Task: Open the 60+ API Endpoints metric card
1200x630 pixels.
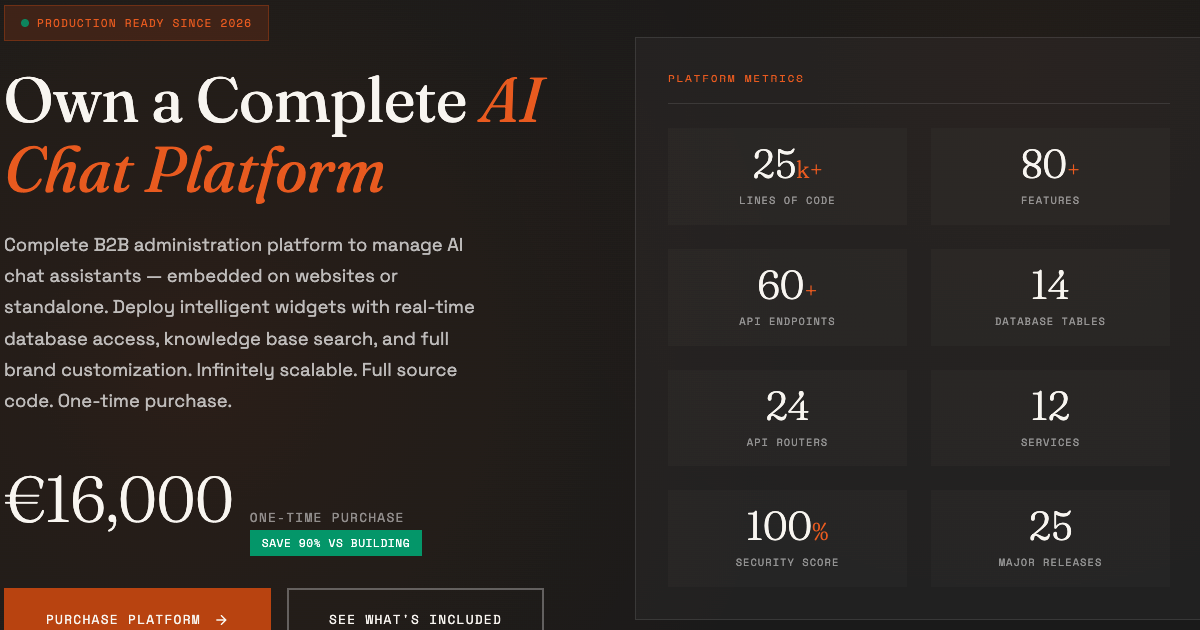Action: (x=787, y=297)
